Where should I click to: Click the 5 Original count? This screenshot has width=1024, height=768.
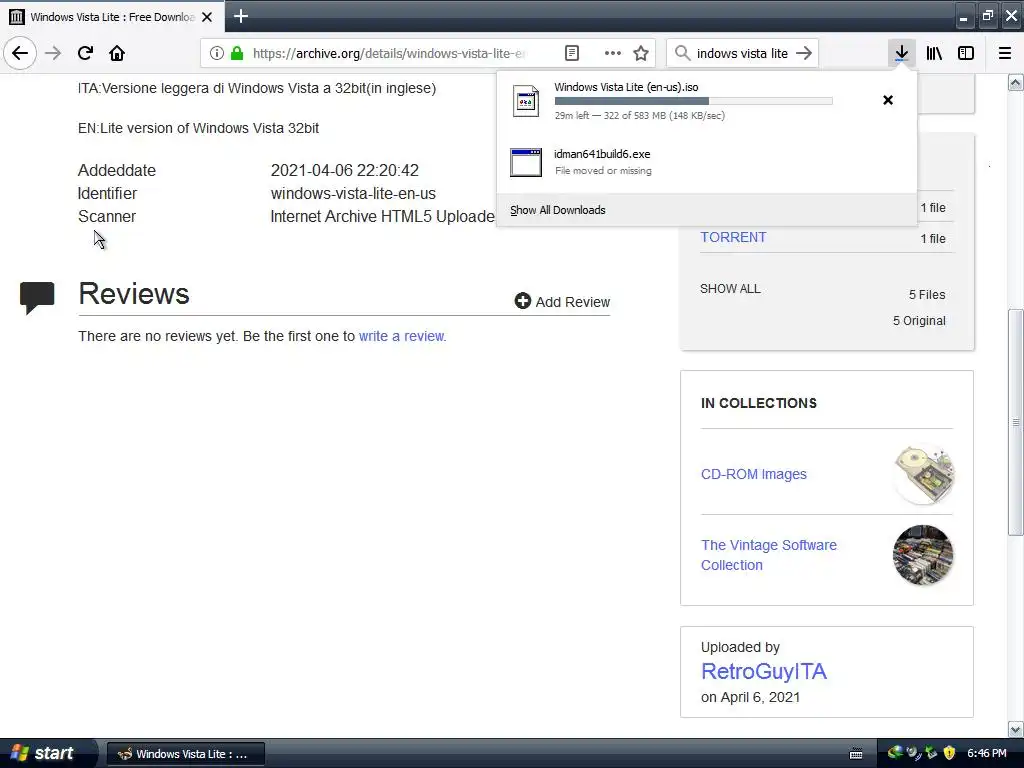[919, 321]
